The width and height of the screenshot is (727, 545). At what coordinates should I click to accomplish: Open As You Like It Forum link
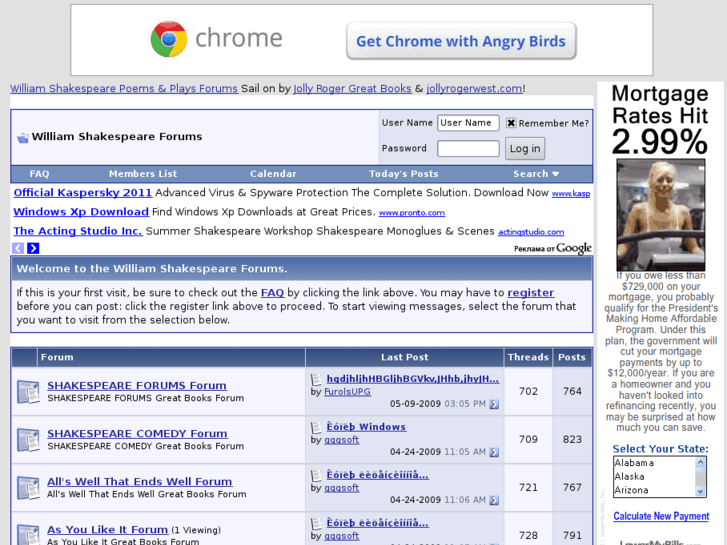coord(108,530)
